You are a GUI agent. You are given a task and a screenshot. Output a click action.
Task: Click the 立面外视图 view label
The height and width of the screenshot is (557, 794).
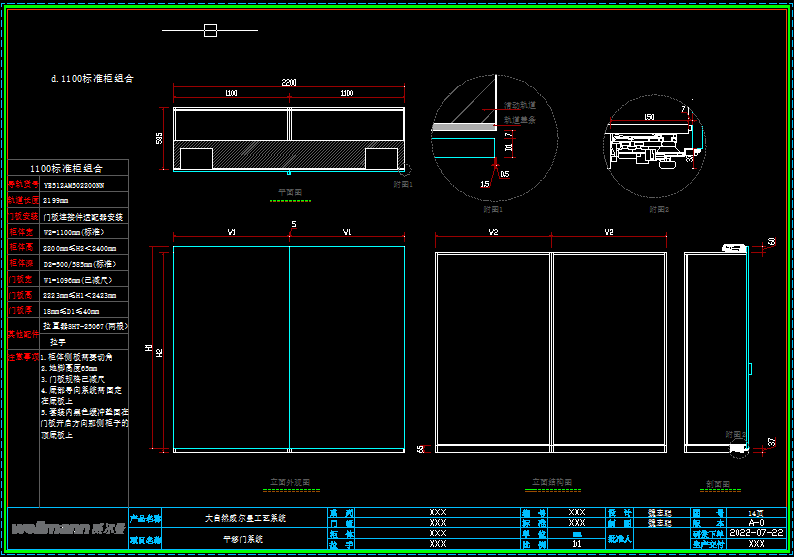(x=289, y=482)
